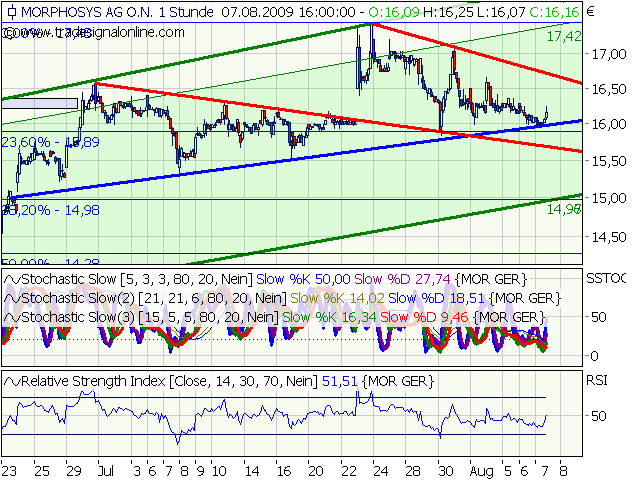Select the 38,20% - 14,98 Fibonacci label
The height and width of the screenshot is (480, 640).
[50, 210]
